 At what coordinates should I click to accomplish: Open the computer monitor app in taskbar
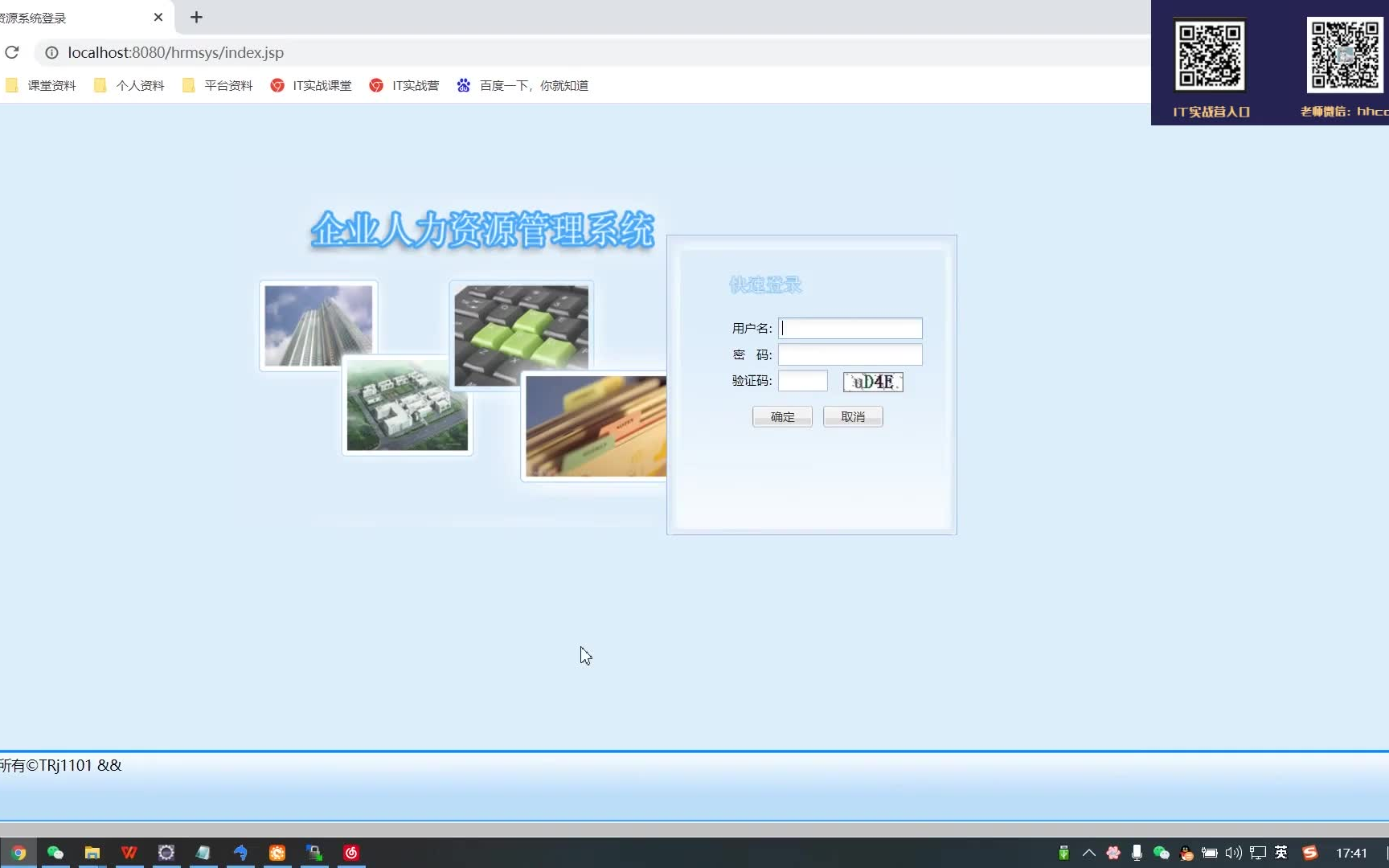(x=314, y=853)
